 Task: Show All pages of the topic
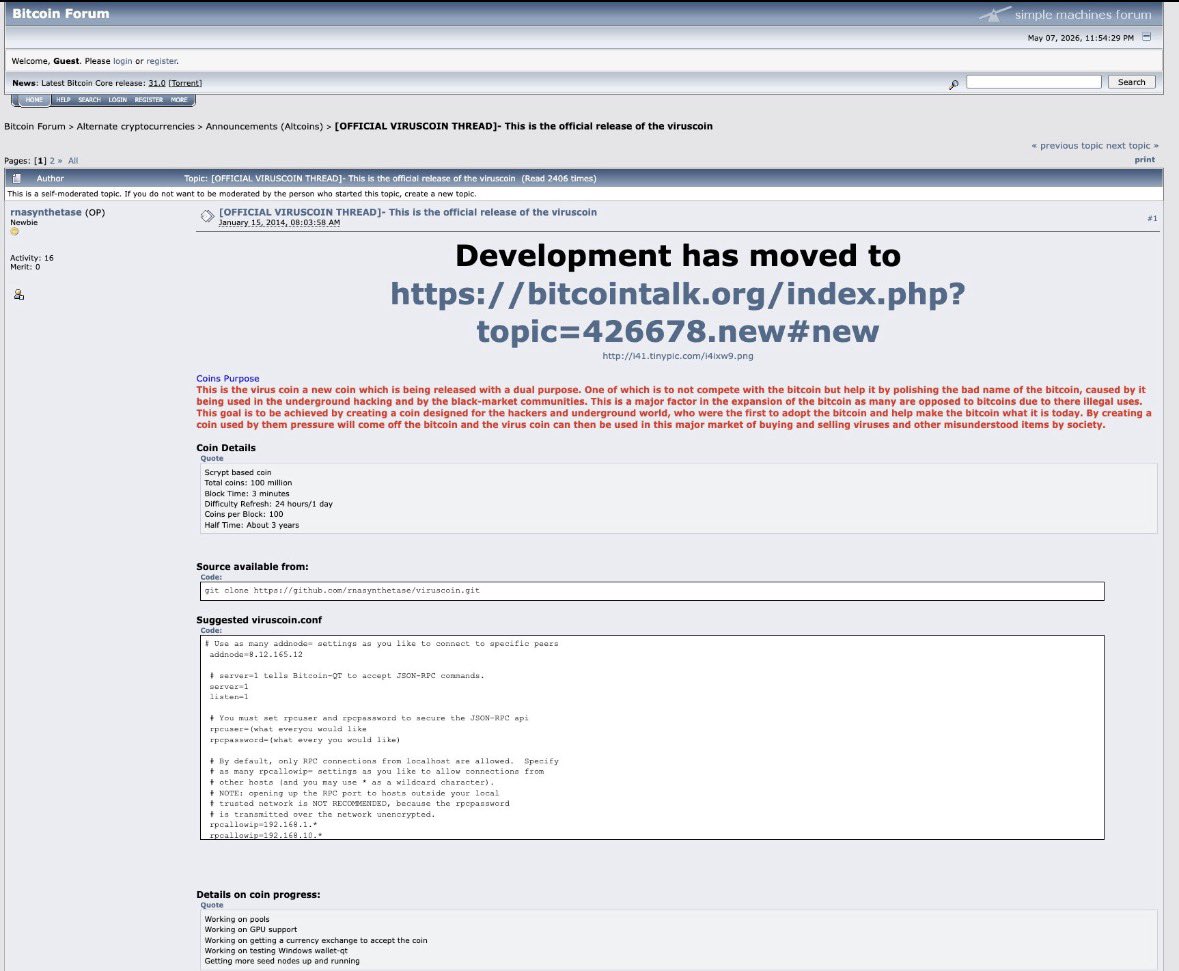pyautogui.click(x=73, y=161)
